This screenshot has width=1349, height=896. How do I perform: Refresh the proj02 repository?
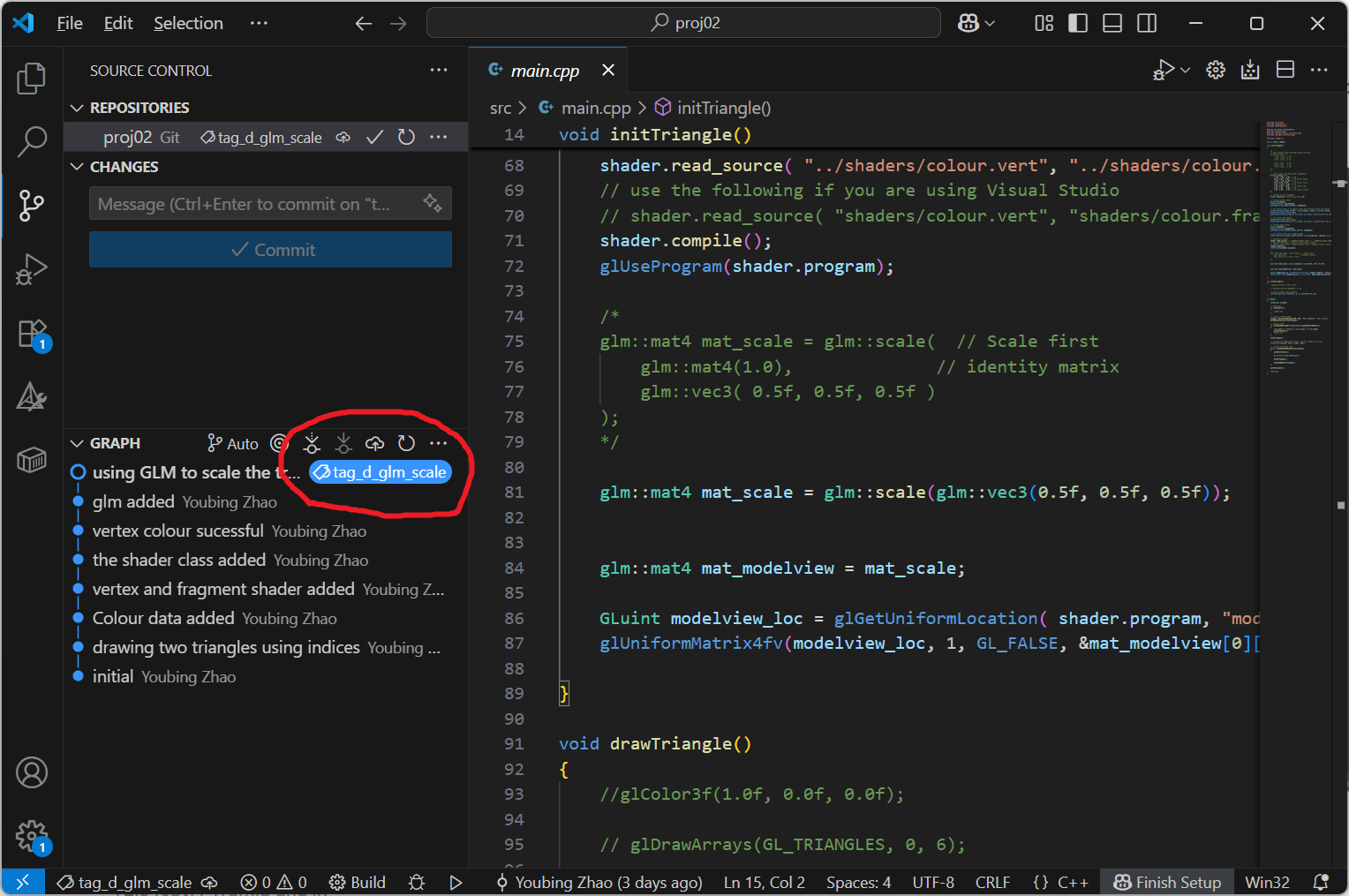tap(406, 137)
